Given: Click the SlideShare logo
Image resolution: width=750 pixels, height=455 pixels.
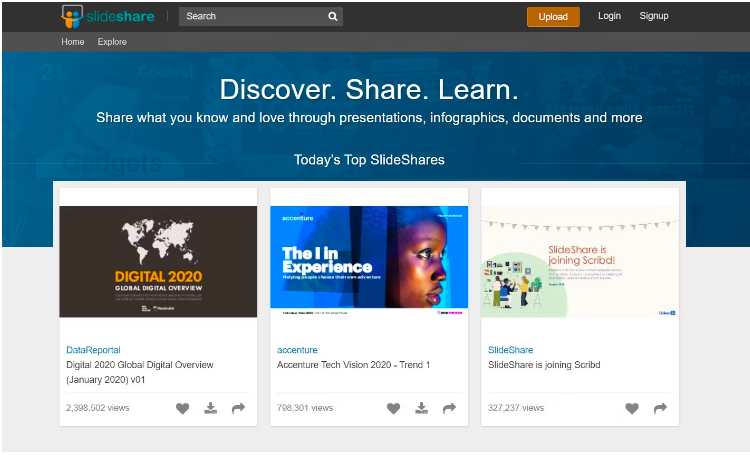Looking at the screenshot, I should pyautogui.click(x=108, y=16).
